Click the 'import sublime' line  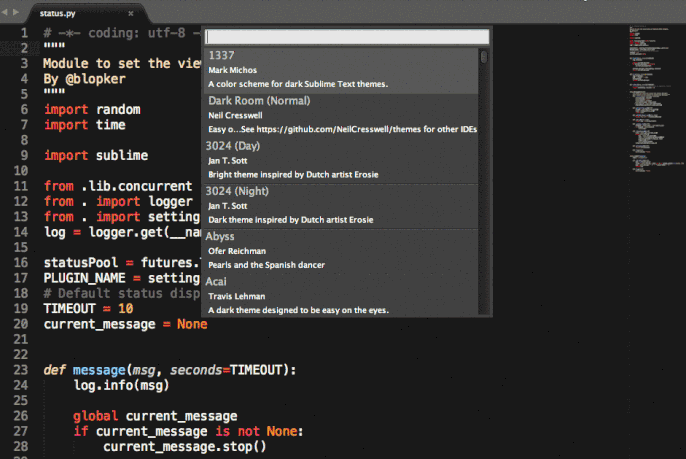pos(96,156)
